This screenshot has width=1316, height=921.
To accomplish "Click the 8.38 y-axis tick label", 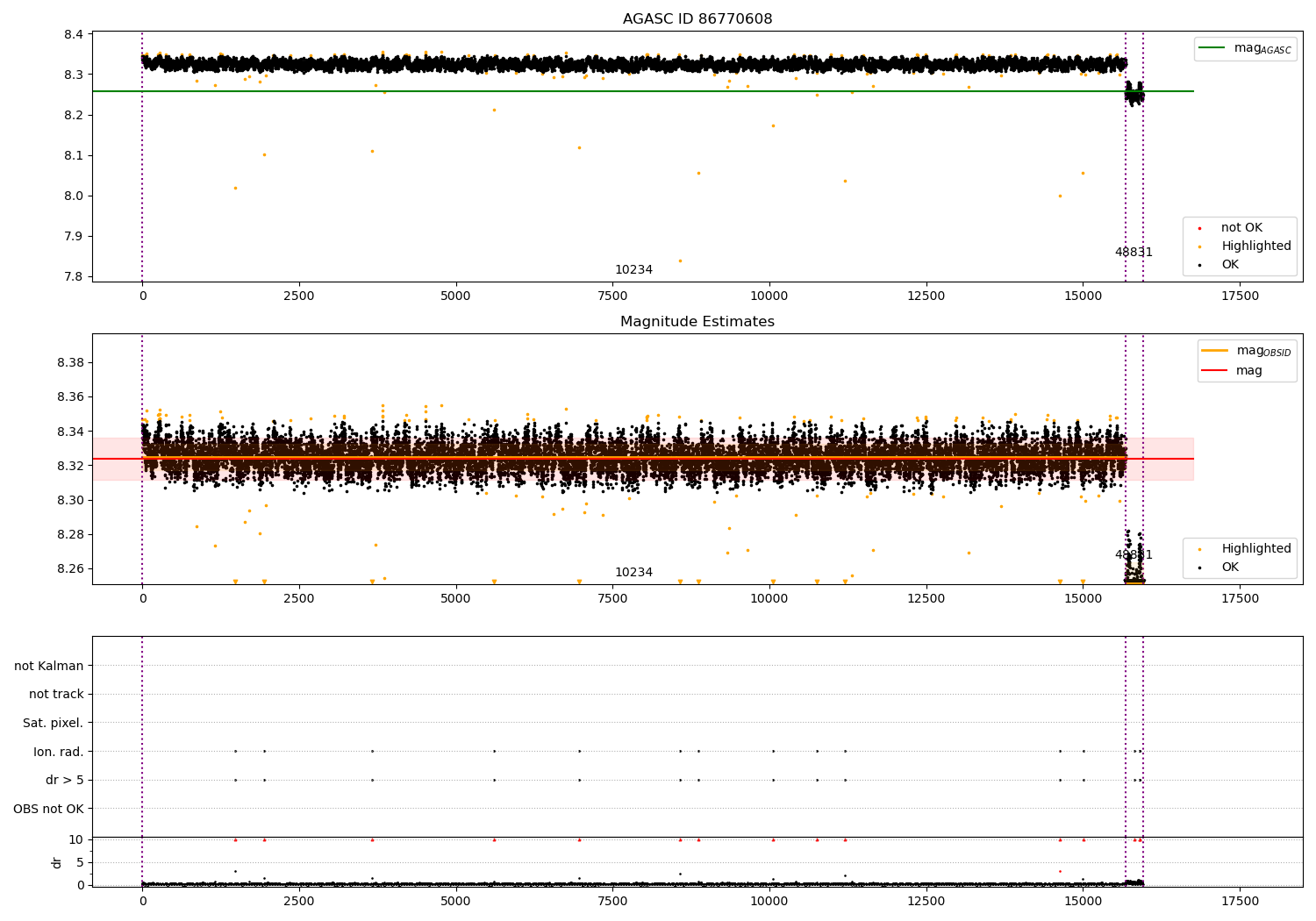I will pos(71,362).
